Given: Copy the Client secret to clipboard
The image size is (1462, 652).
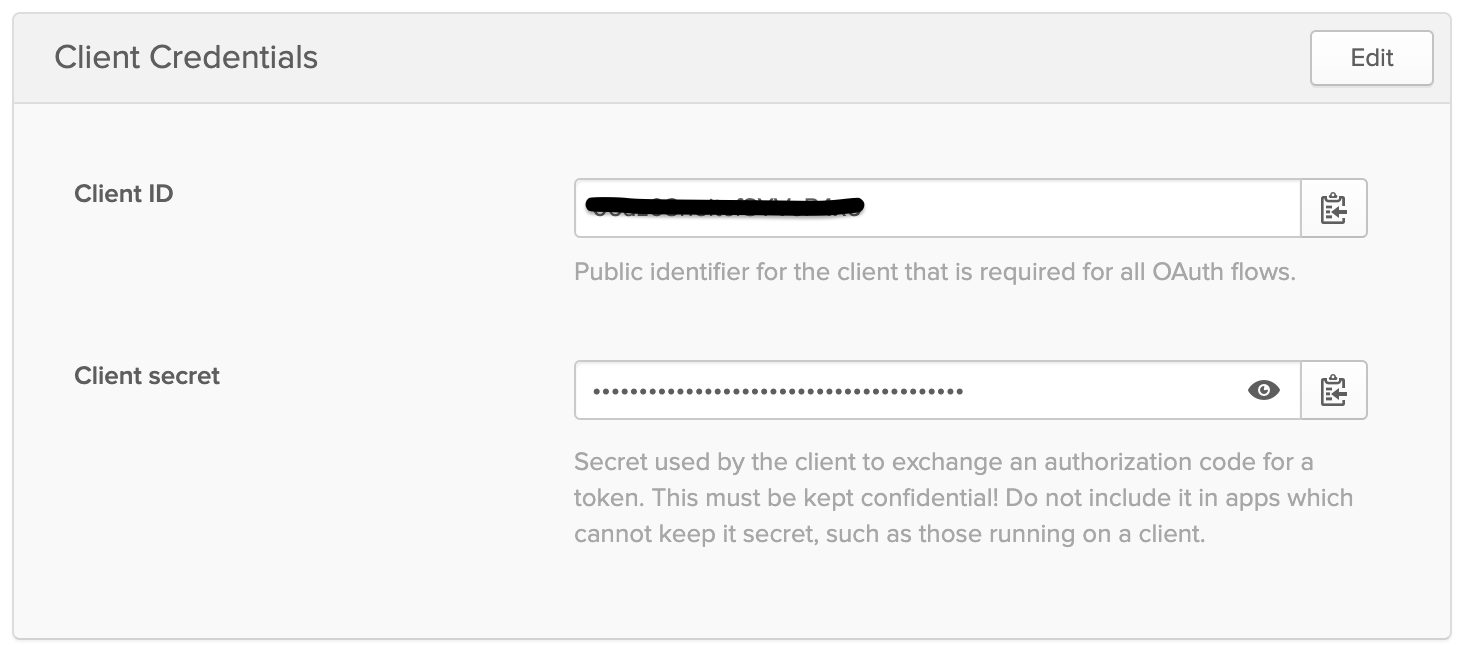Looking at the screenshot, I should [1333, 391].
